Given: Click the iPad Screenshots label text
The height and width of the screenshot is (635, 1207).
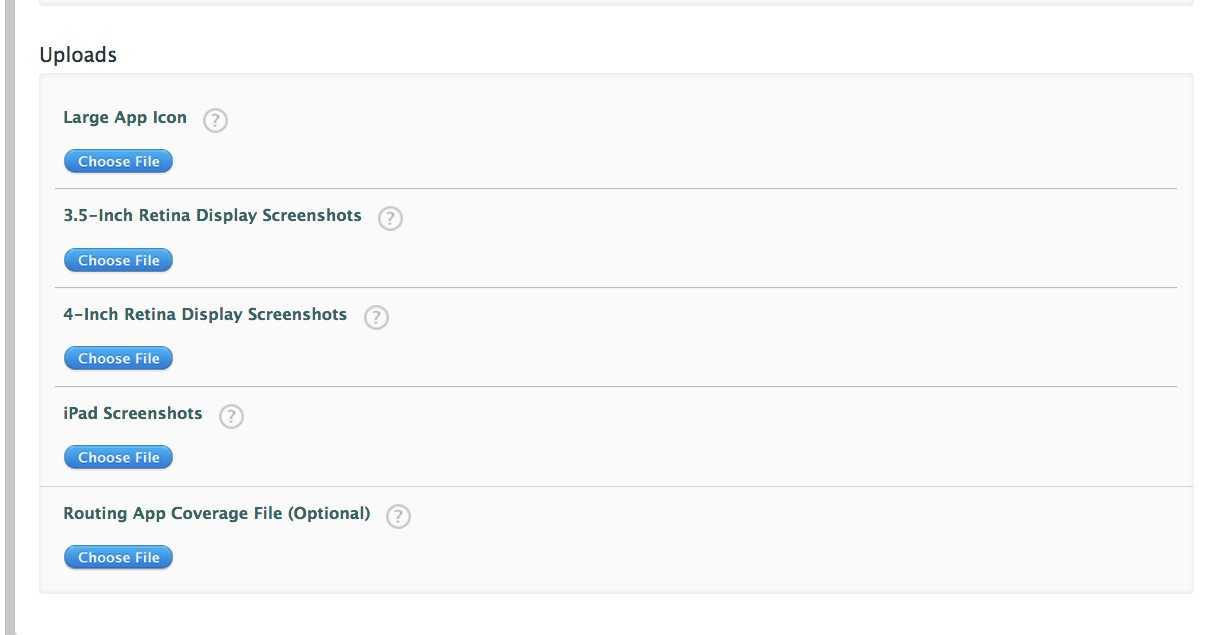Looking at the screenshot, I should (133, 413).
